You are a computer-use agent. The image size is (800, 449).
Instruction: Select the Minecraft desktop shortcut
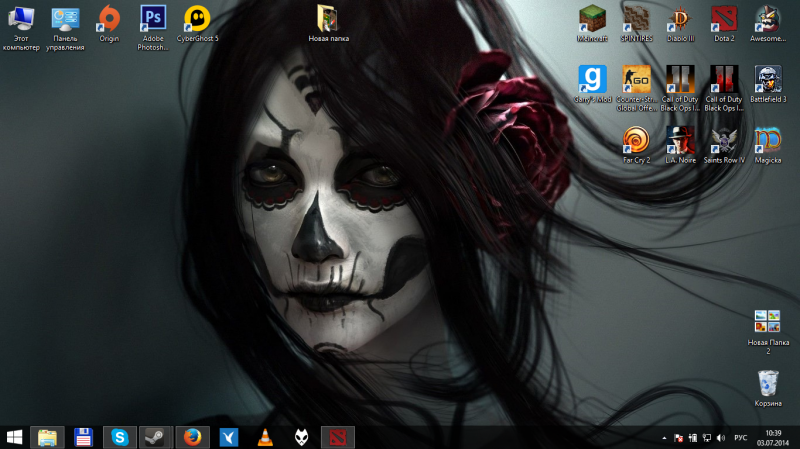(x=592, y=24)
